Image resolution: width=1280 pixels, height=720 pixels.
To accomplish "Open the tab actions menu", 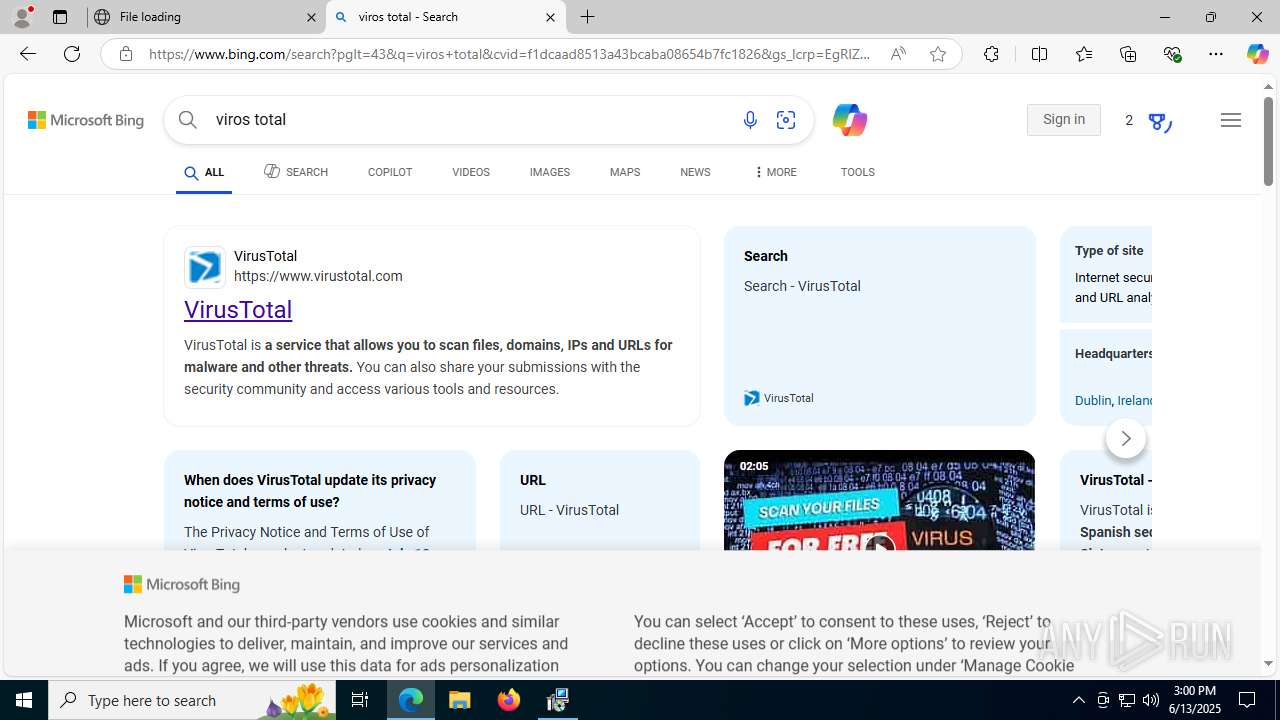I will coord(60,17).
